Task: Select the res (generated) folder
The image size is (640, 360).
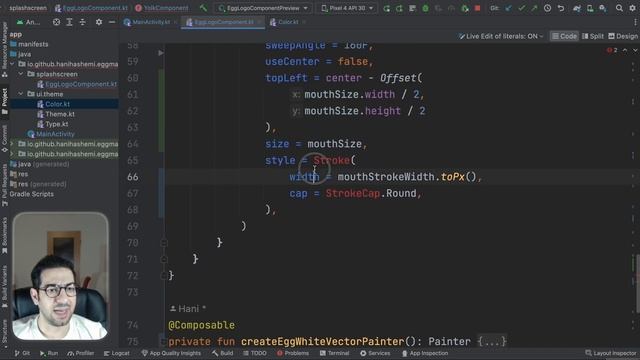Action: tap(38, 184)
